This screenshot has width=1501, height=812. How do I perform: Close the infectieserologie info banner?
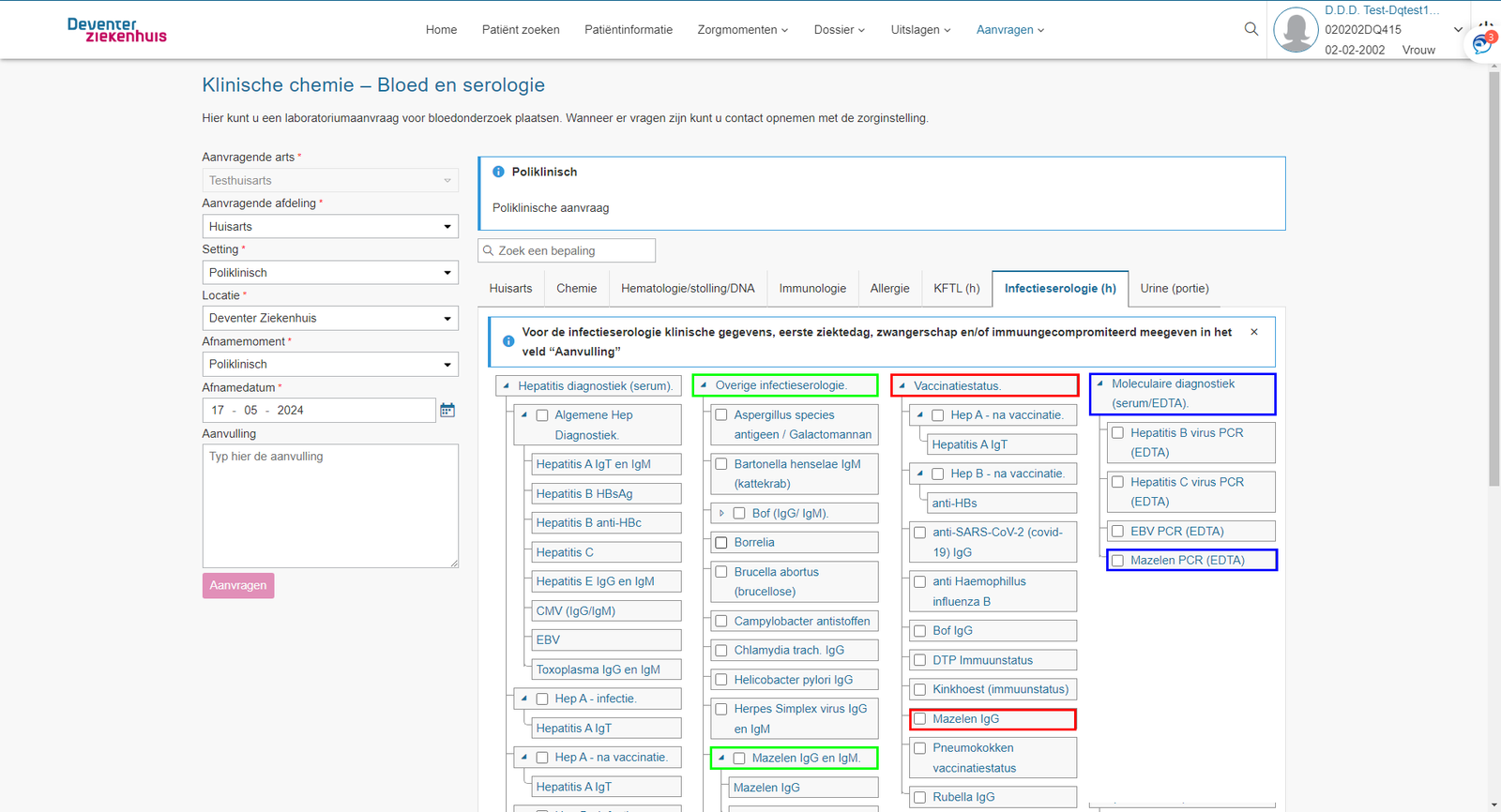point(1254,332)
